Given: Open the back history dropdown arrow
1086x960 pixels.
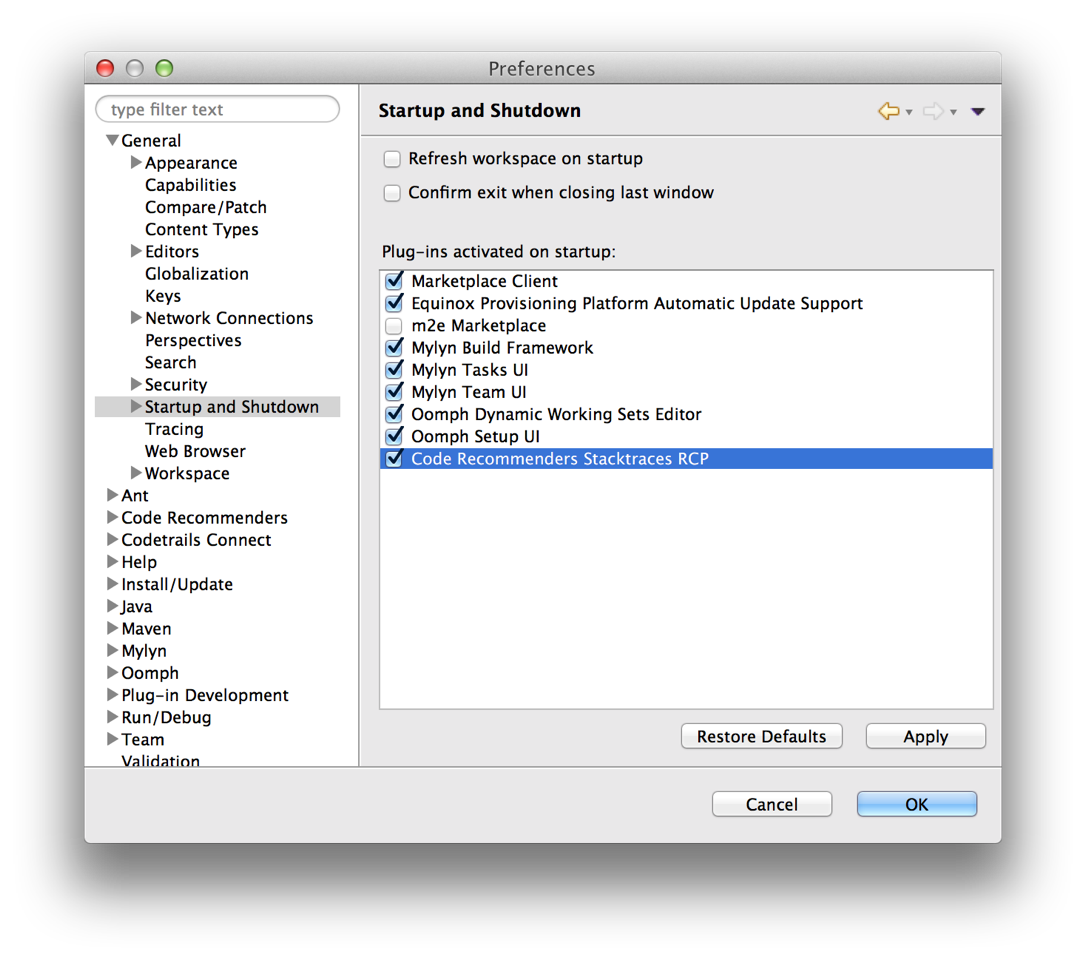Looking at the screenshot, I should click(x=909, y=112).
